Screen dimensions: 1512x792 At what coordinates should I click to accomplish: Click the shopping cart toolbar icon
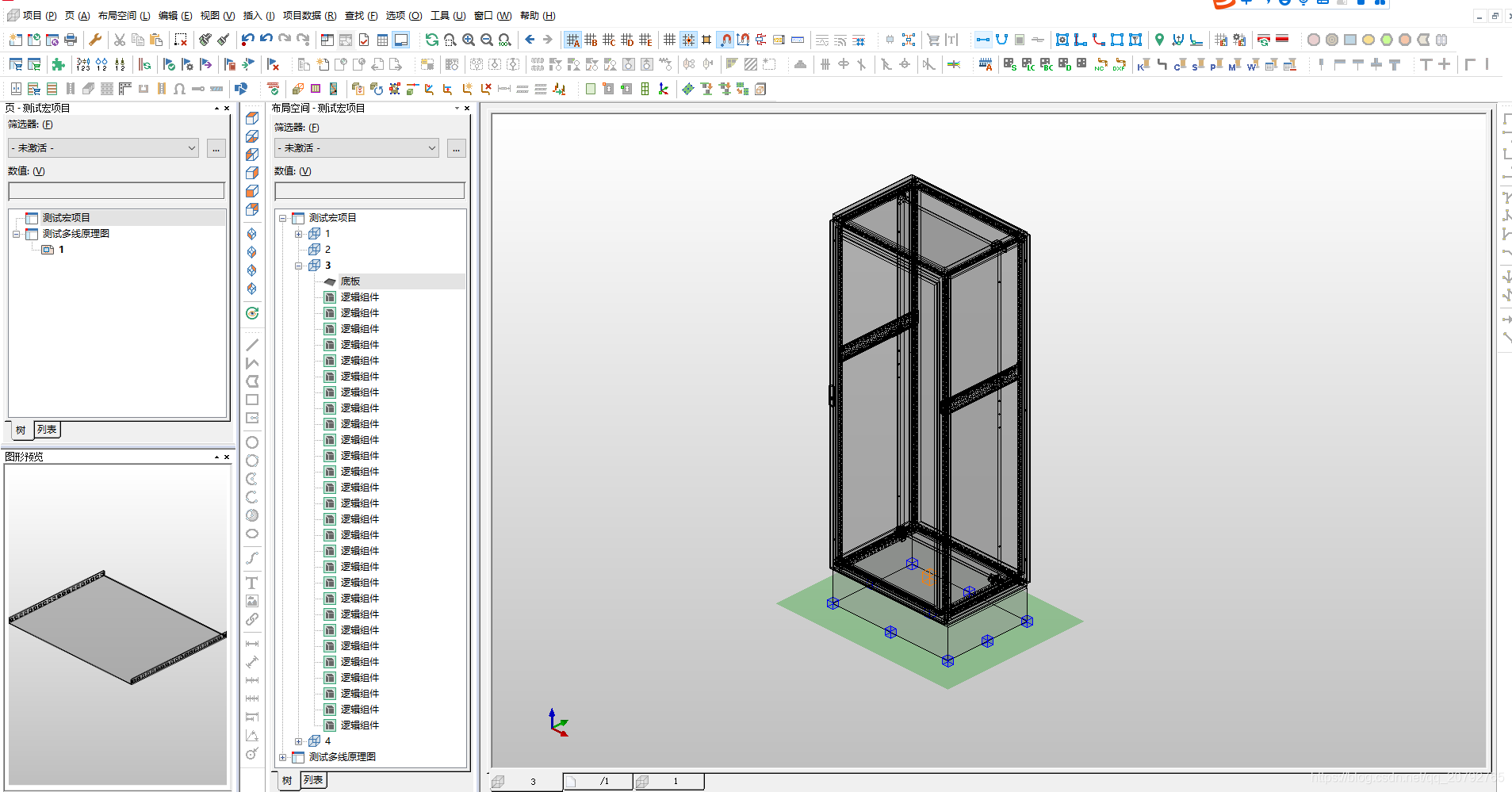pos(933,40)
